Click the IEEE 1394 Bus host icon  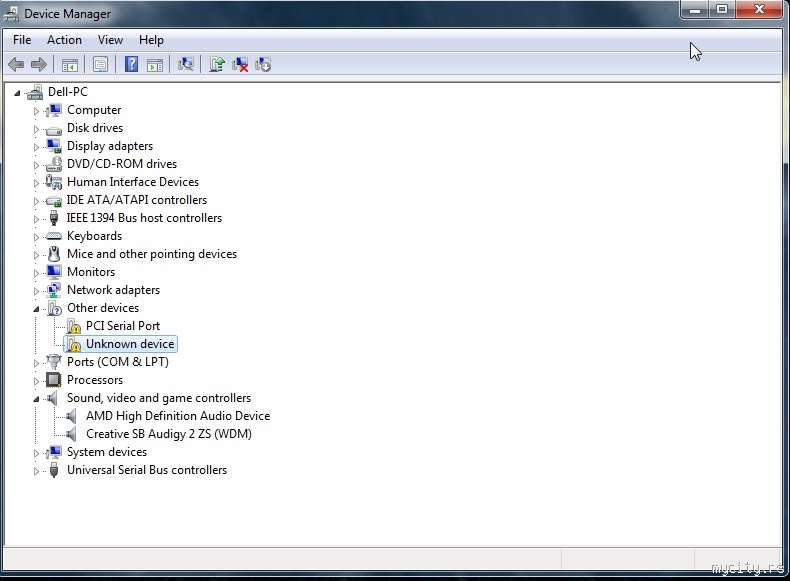tap(54, 218)
